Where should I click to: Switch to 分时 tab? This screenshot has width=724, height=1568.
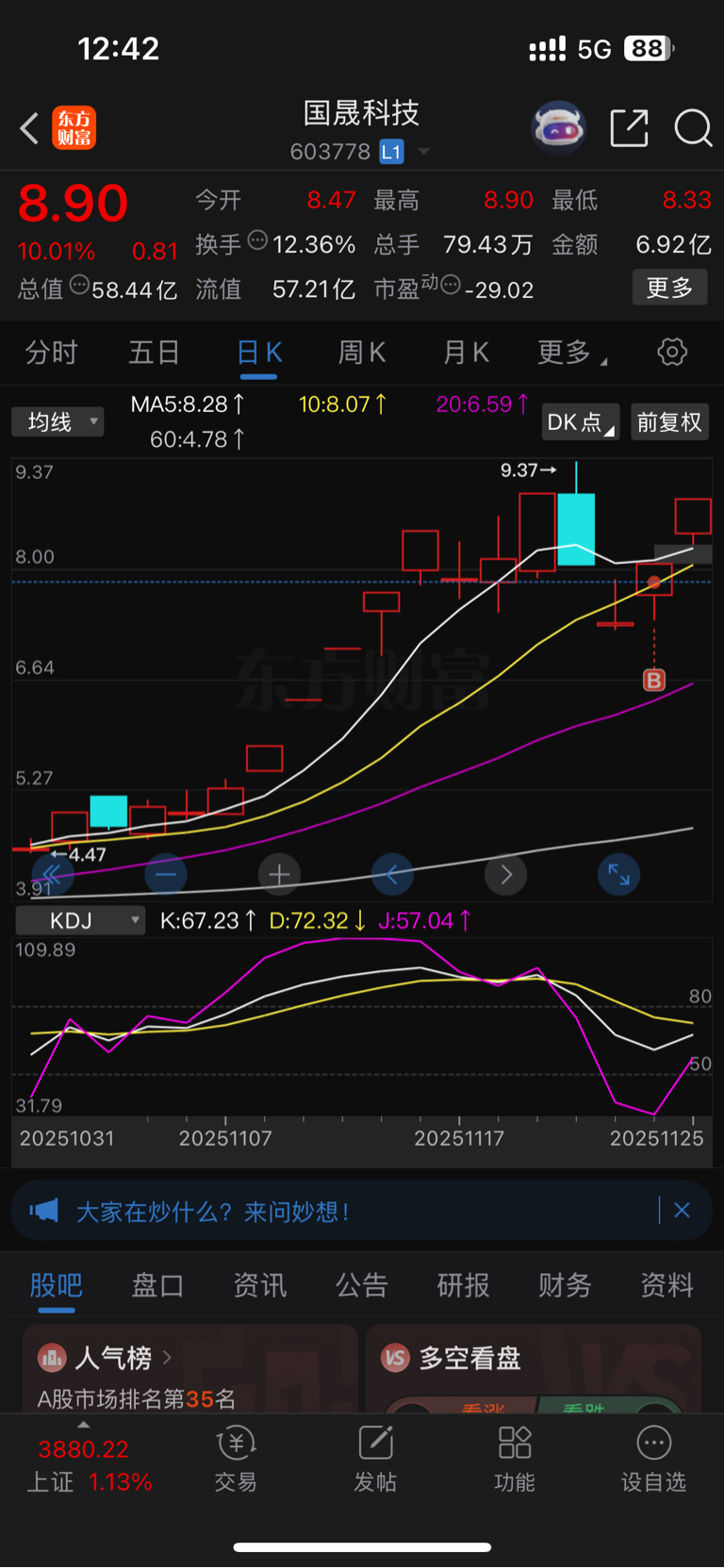click(51, 353)
